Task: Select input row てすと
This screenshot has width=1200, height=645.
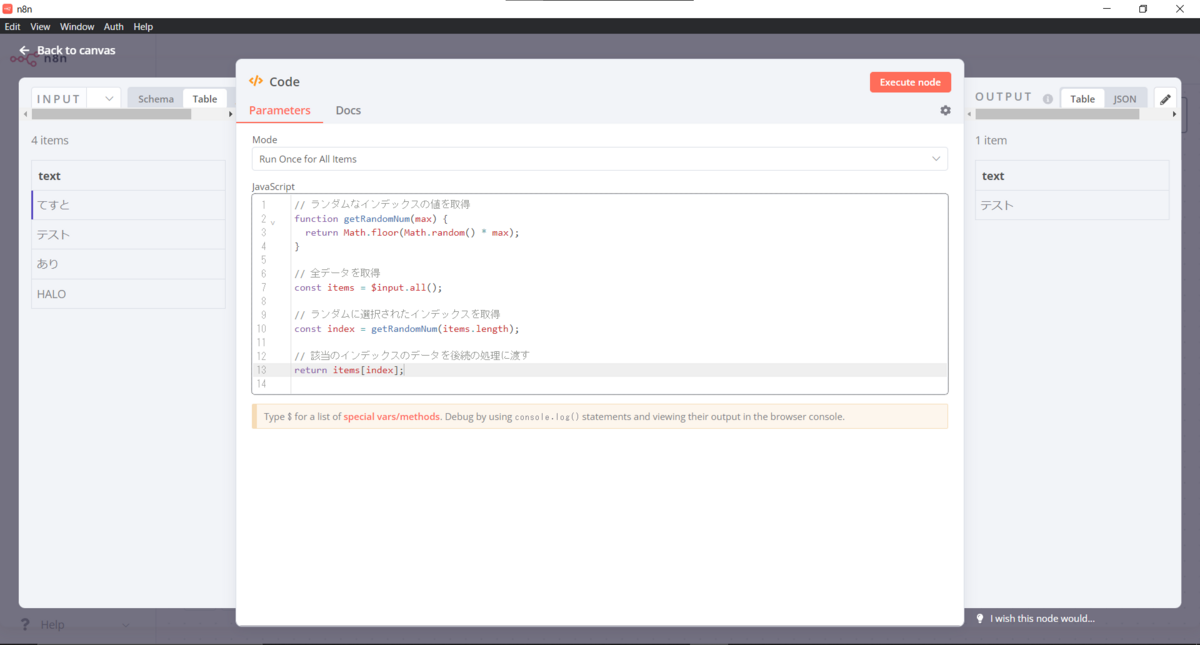Action: pyautogui.click(x=128, y=205)
